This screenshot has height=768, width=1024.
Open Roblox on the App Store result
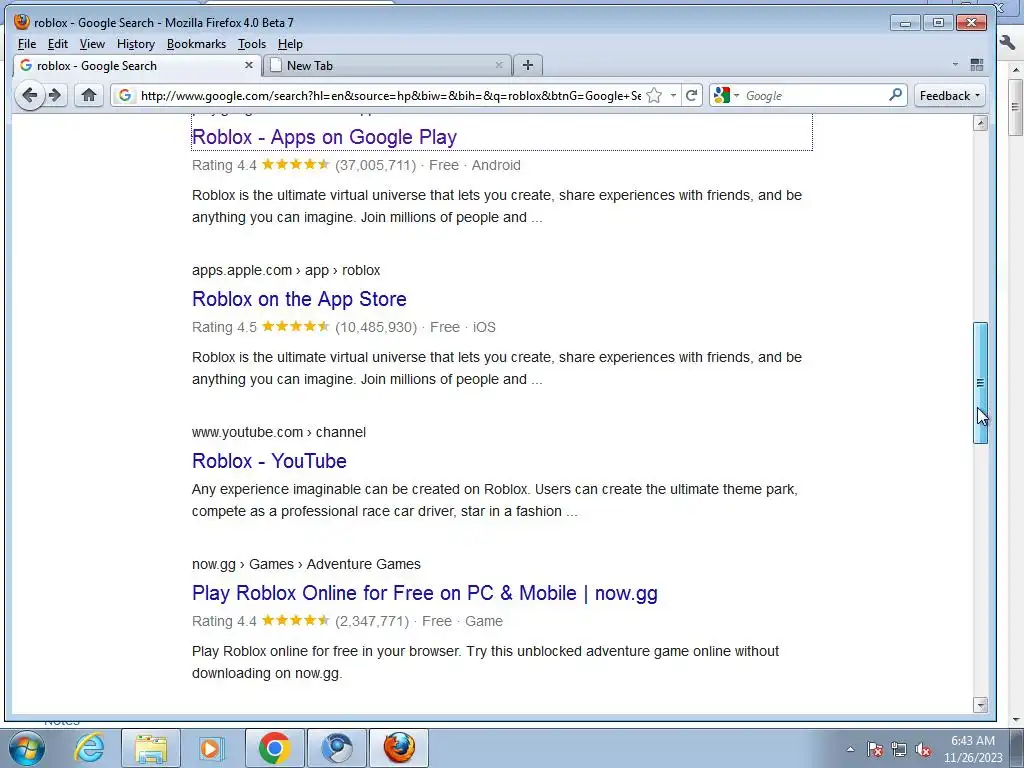pyautogui.click(x=299, y=299)
